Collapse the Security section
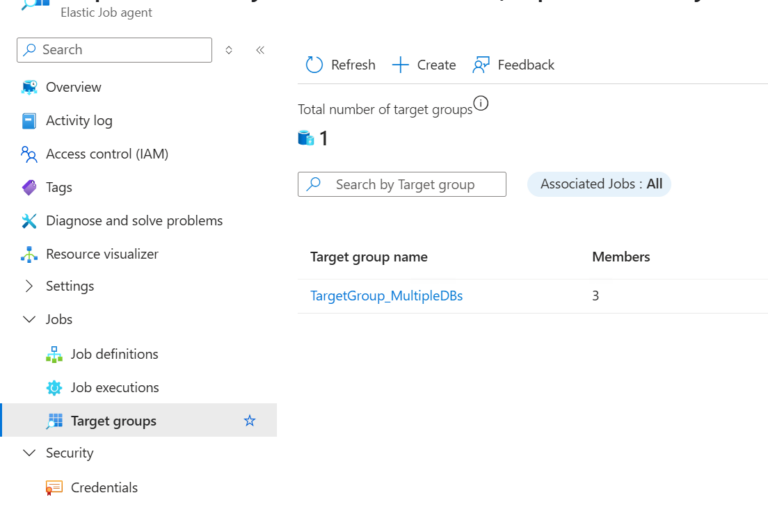This screenshot has height=509, width=768. (29, 453)
